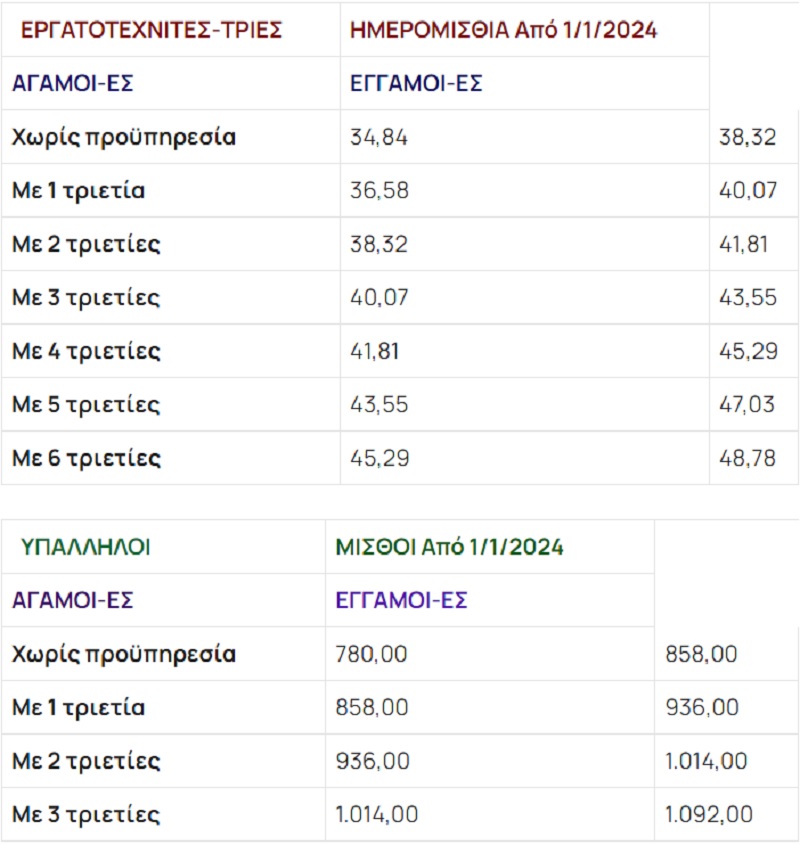Select the Με 5 τριετίες row label

tap(86, 405)
